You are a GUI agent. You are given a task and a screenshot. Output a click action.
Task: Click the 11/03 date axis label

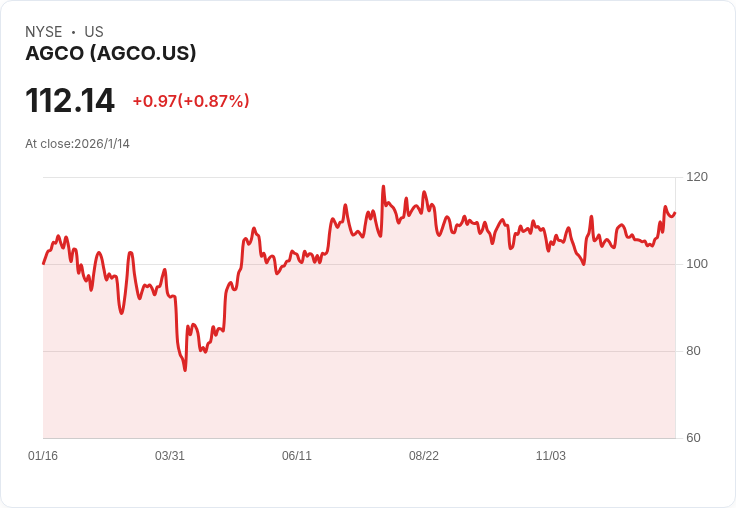click(x=551, y=455)
